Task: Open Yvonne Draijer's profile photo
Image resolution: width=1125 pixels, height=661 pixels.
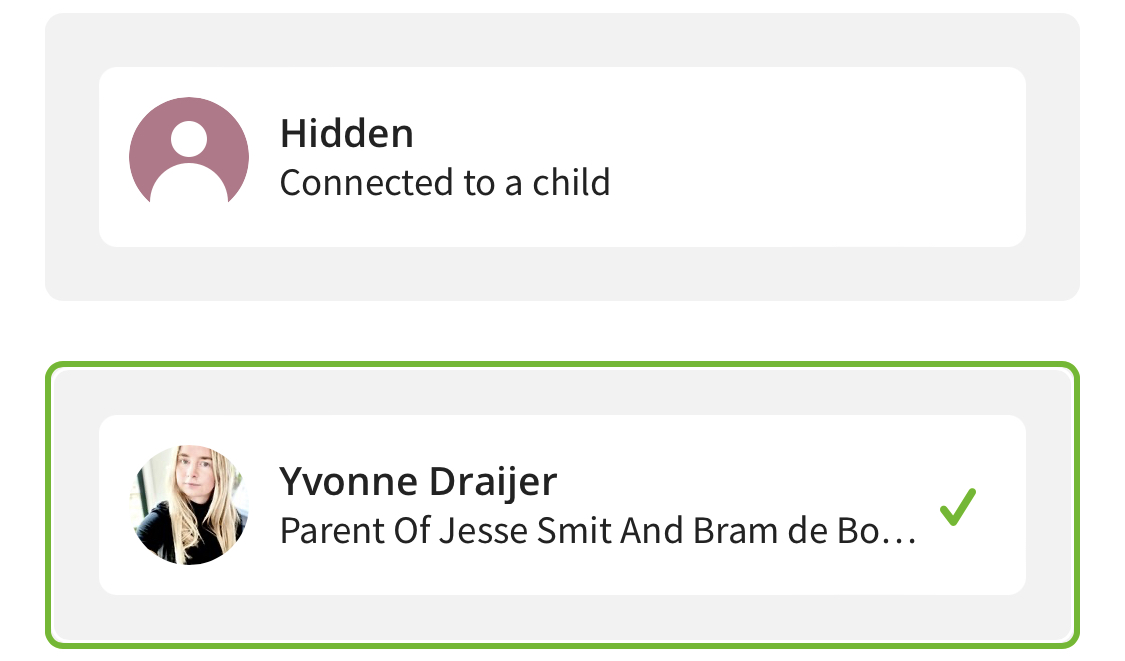Action: (x=189, y=505)
